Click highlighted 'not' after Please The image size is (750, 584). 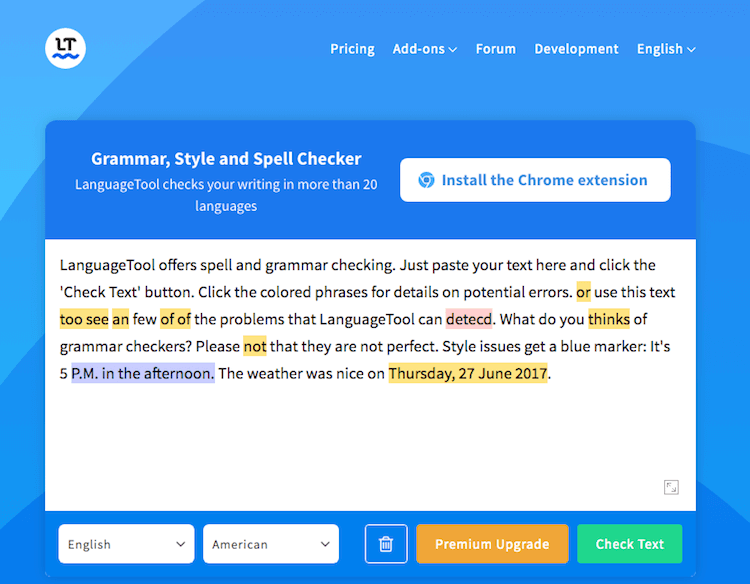[254, 346]
